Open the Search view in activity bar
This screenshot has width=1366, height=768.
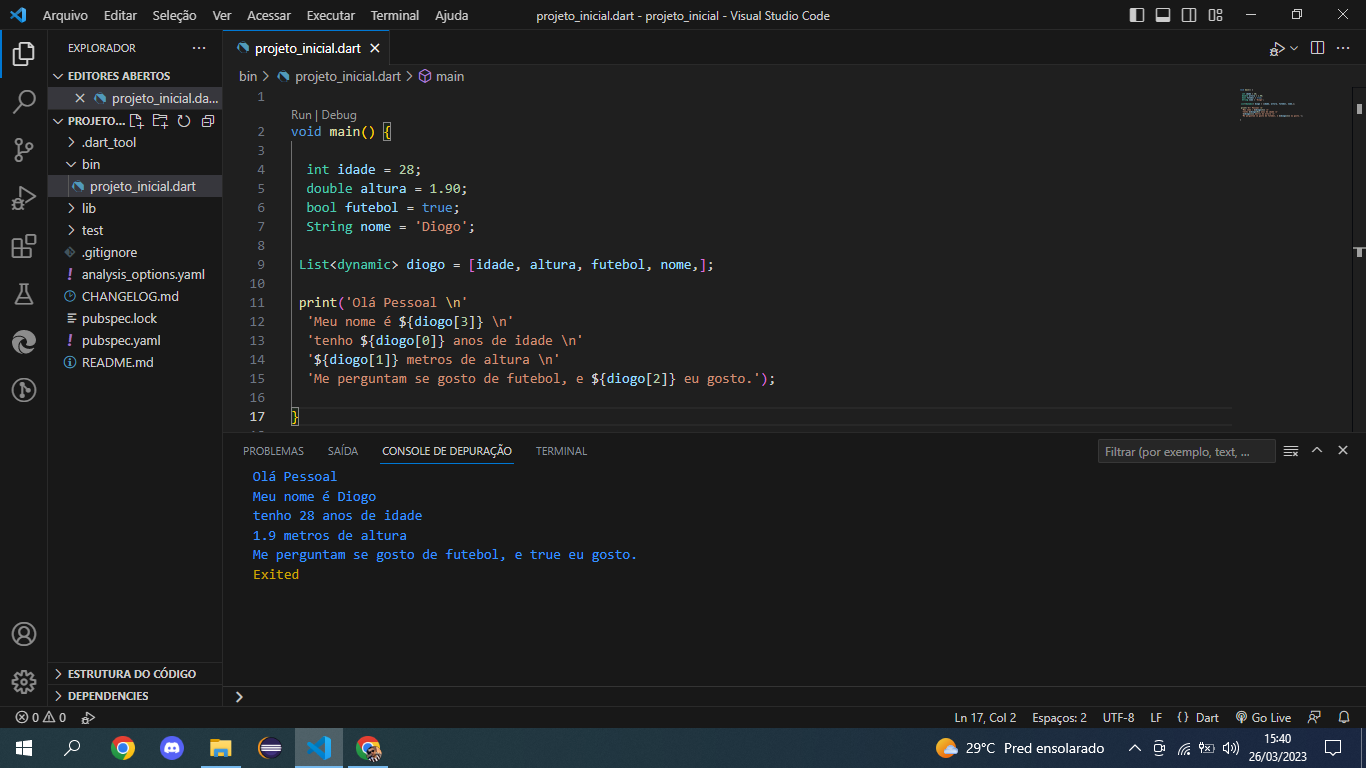coord(24,102)
